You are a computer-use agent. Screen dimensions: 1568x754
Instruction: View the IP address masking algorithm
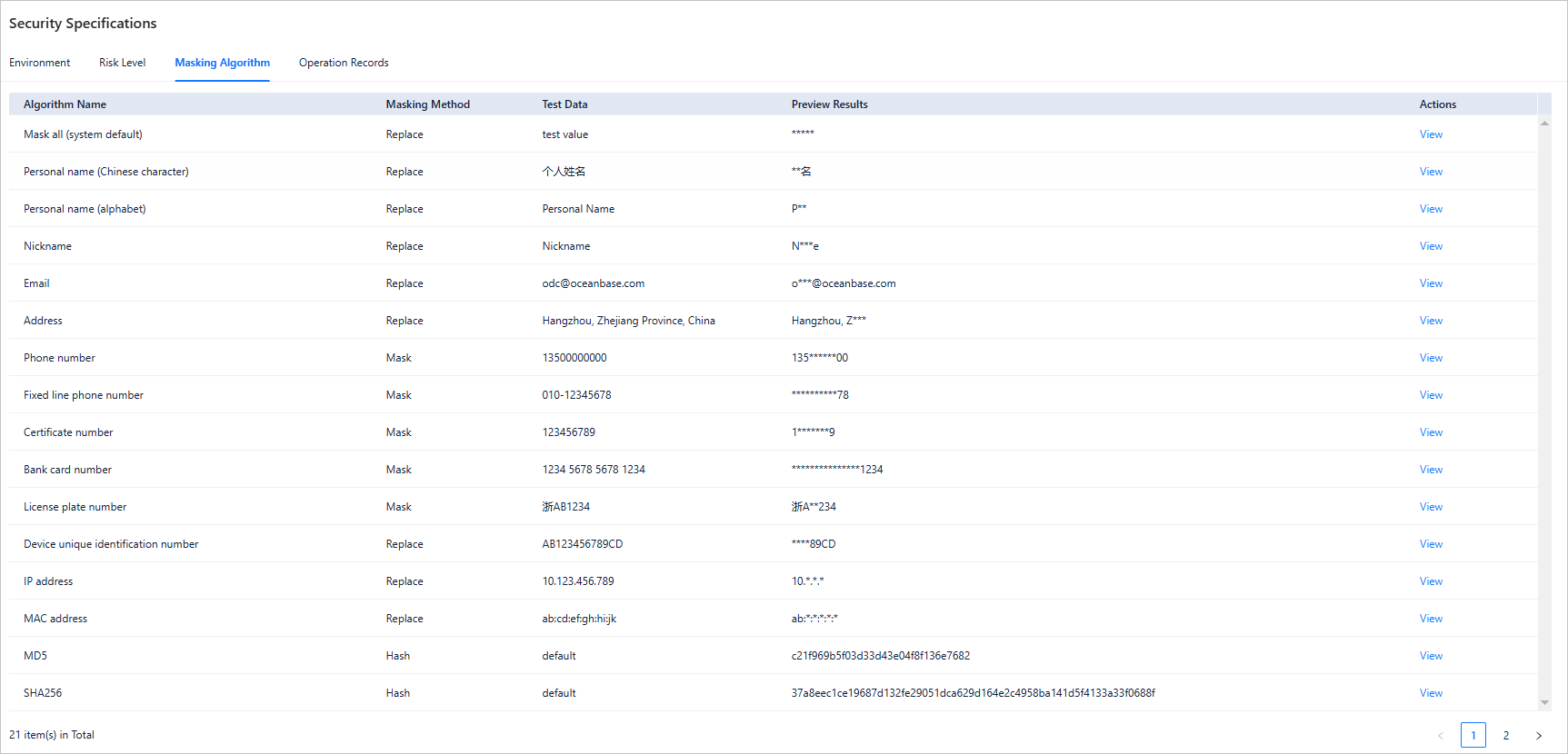[1431, 581]
